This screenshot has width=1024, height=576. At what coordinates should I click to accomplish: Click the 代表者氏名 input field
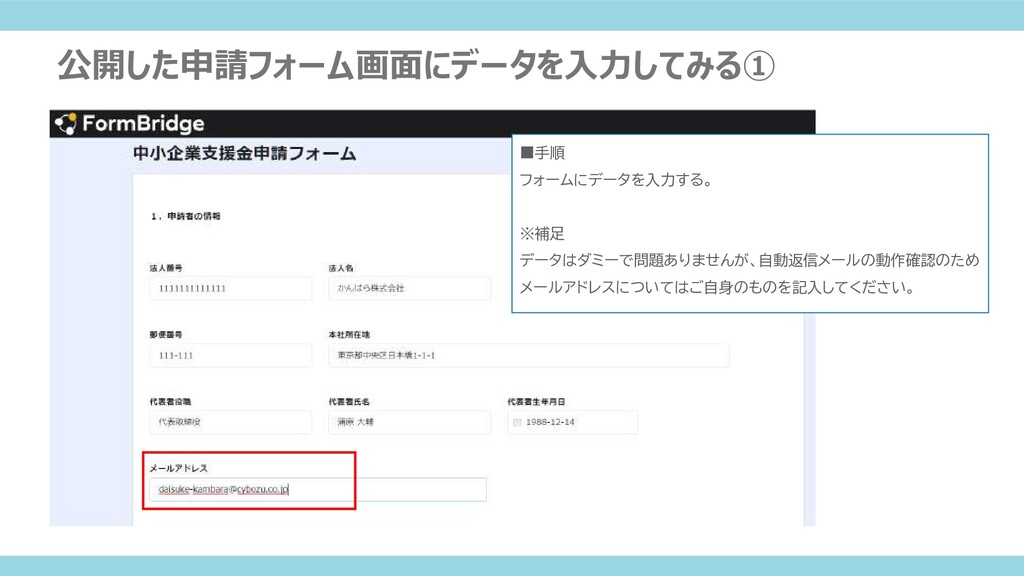click(x=409, y=423)
